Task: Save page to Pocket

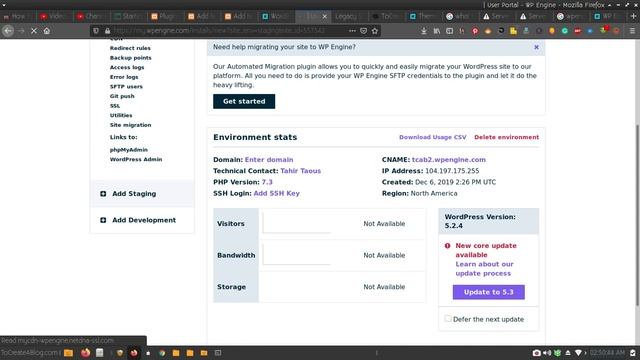Action: (x=364, y=31)
